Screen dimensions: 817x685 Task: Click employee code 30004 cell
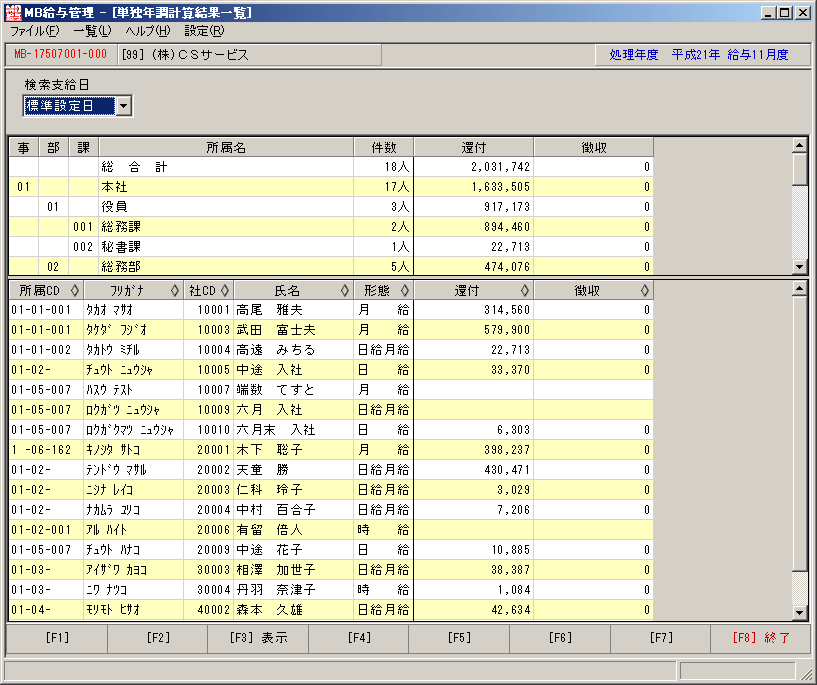[209, 590]
